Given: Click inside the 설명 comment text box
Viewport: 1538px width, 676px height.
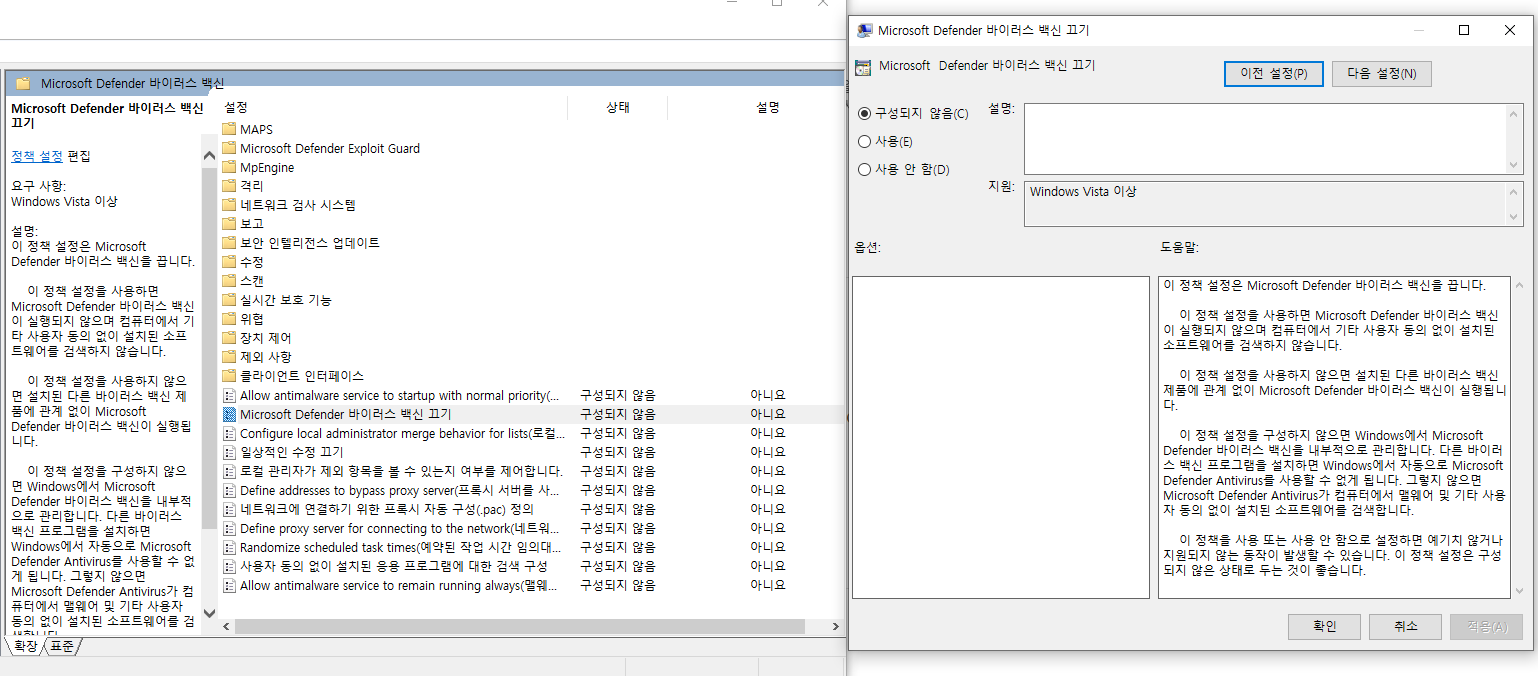Looking at the screenshot, I should coord(1265,139).
